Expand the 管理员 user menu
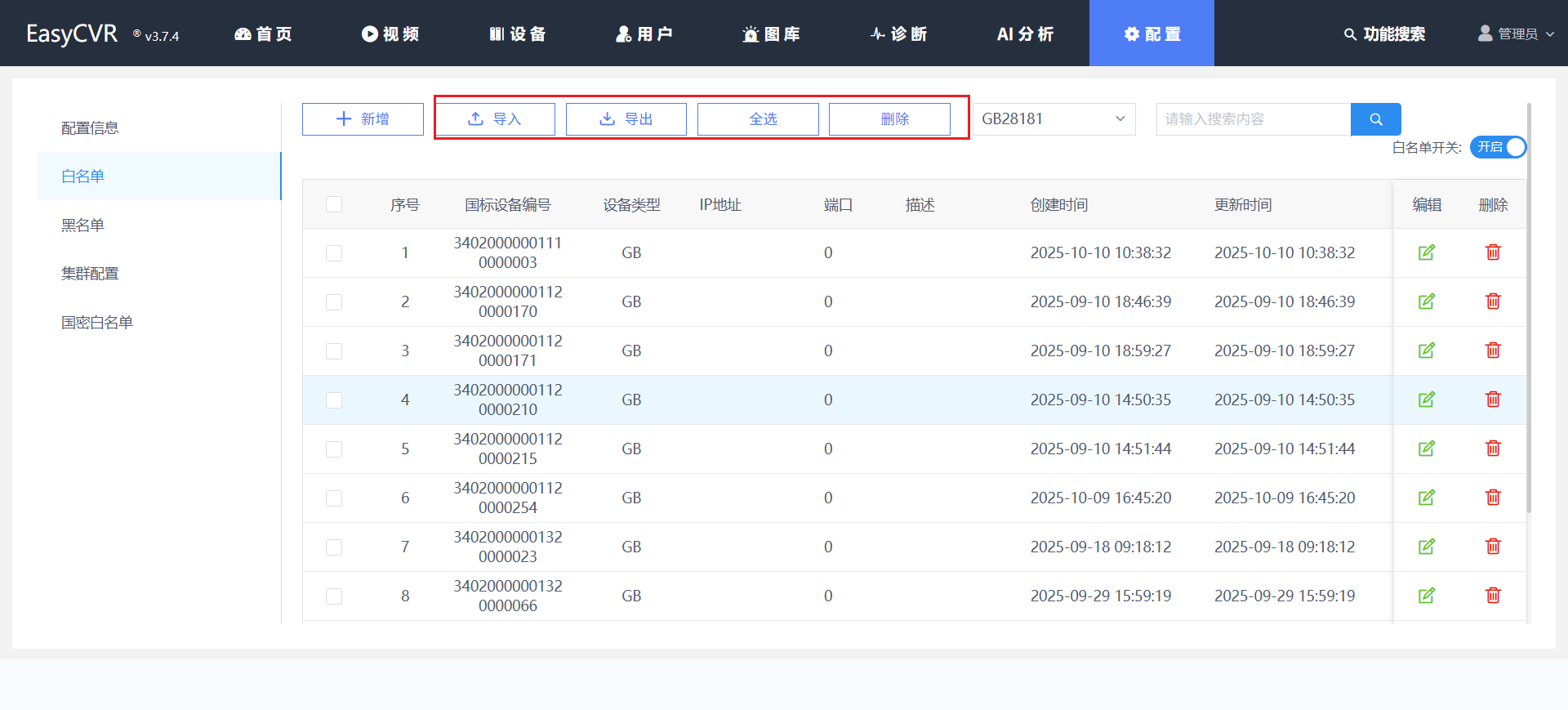The width and height of the screenshot is (1568, 710). (1516, 33)
